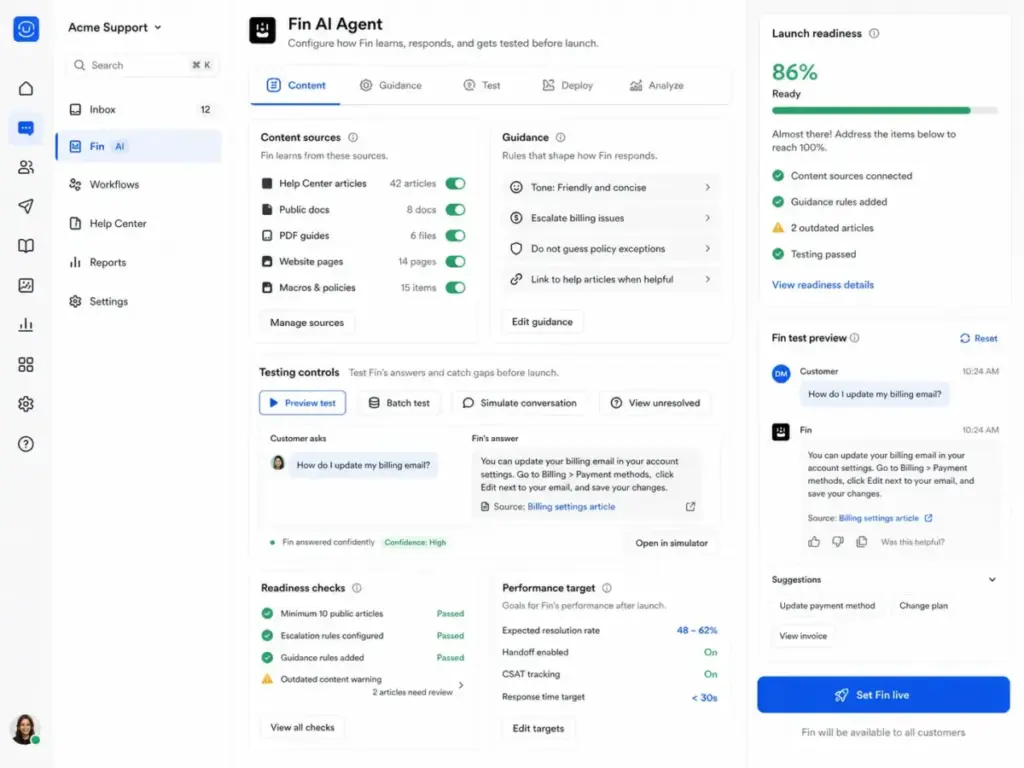Open the Acme Support workspace dropdown

[115, 27]
